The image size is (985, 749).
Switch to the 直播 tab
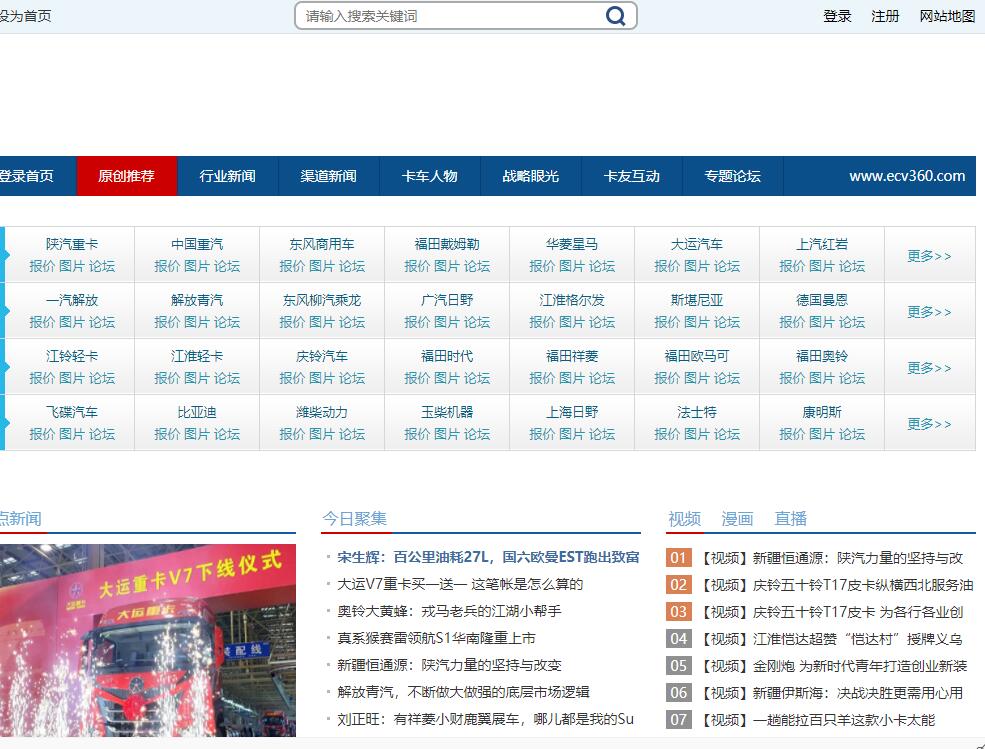pos(790,519)
